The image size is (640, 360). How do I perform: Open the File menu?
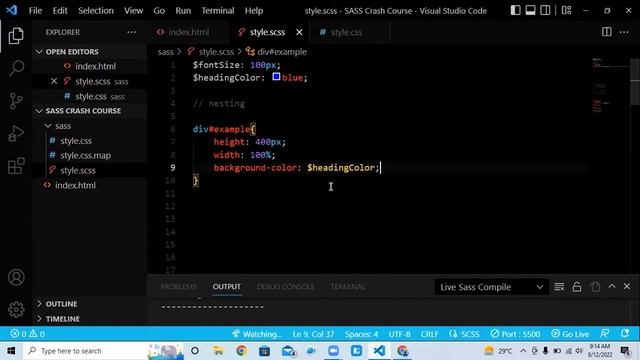[36, 11]
